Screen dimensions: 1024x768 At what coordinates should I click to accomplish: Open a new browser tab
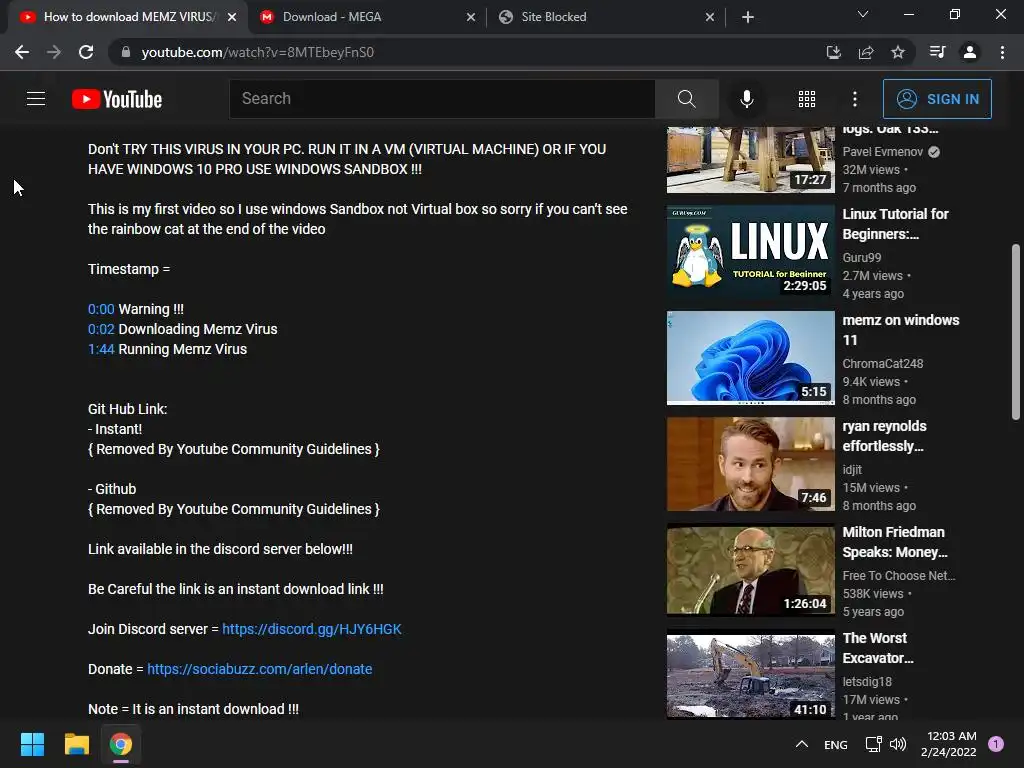coord(748,17)
